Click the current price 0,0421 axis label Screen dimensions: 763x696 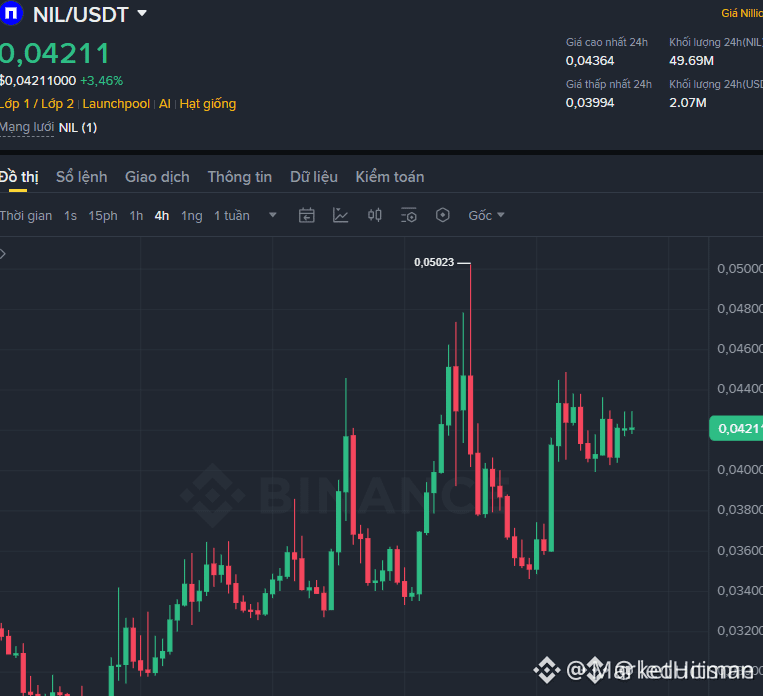coord(736,428)
